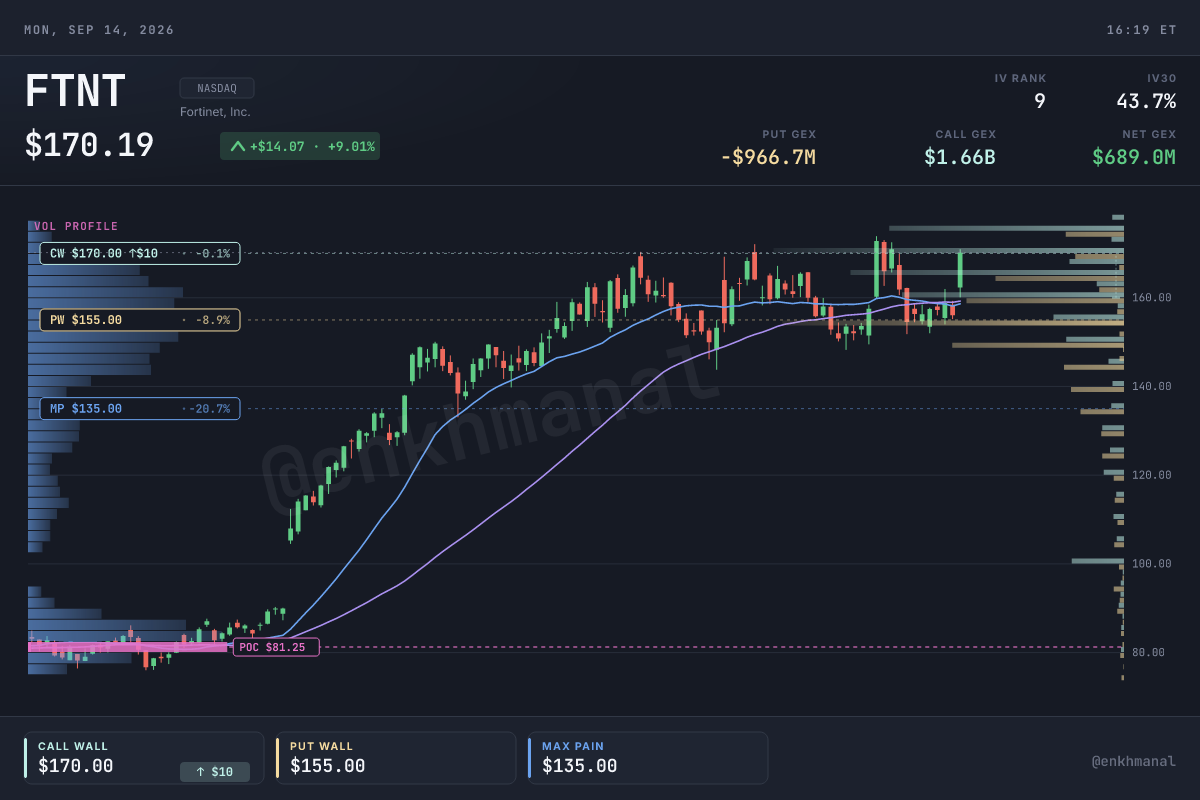Click the MON, SEP 14, 2026 date
The width and height of the screenshot is (1200, 800).
tap(99, 30)
